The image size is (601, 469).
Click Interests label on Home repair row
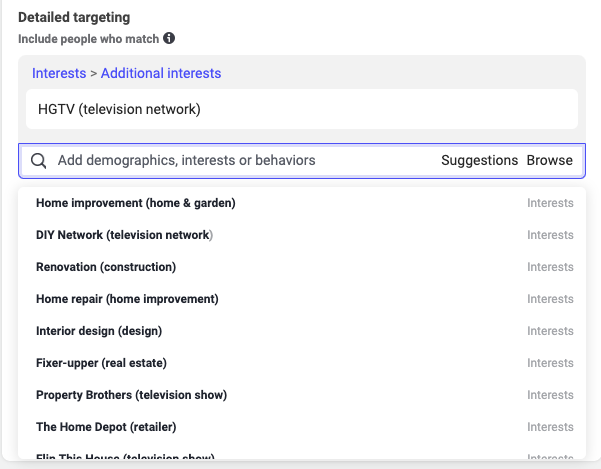coord(550,299)
